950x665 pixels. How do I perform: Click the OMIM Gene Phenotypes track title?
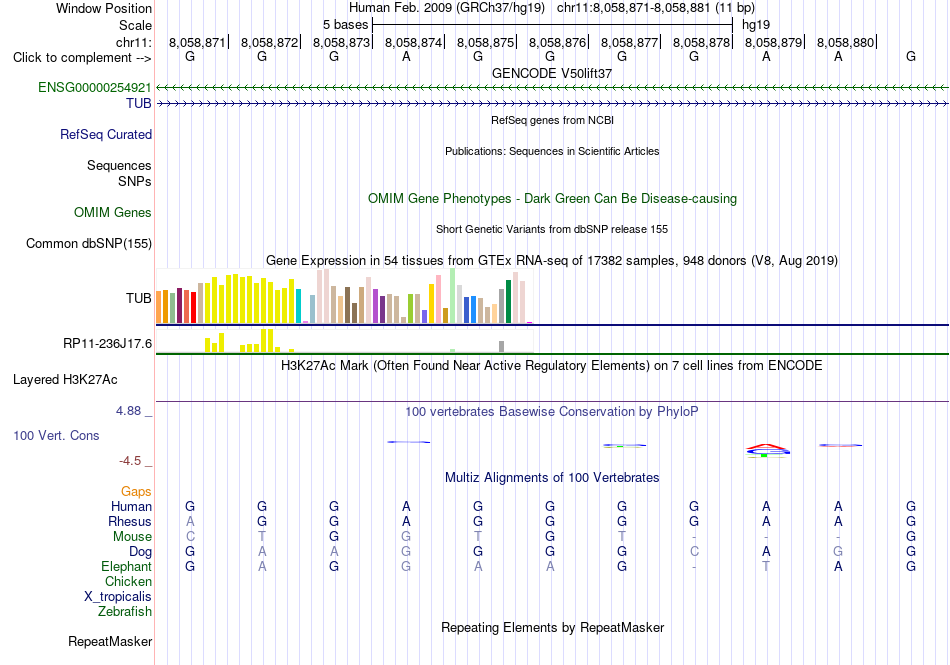point(553,199)
